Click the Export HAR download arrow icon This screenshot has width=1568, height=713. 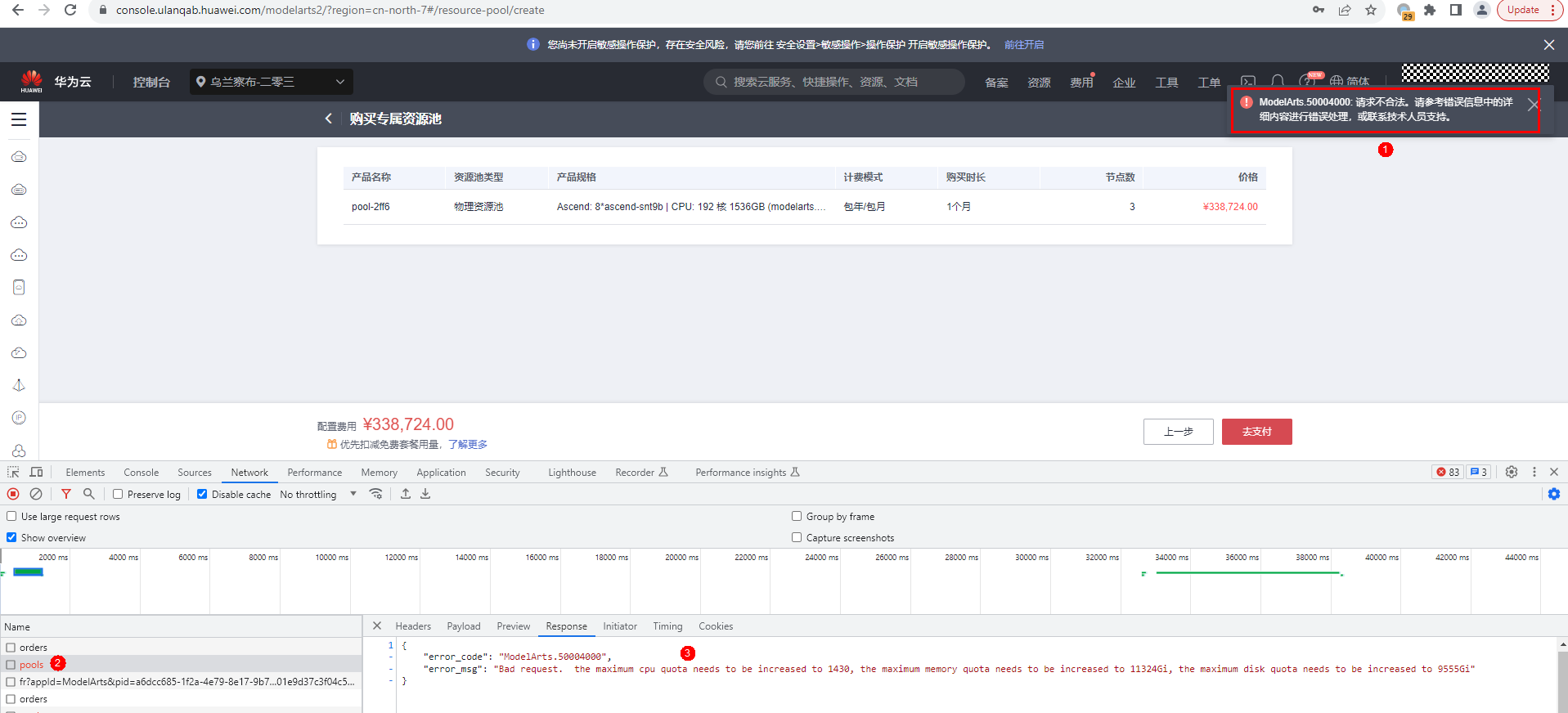(425, 494)
